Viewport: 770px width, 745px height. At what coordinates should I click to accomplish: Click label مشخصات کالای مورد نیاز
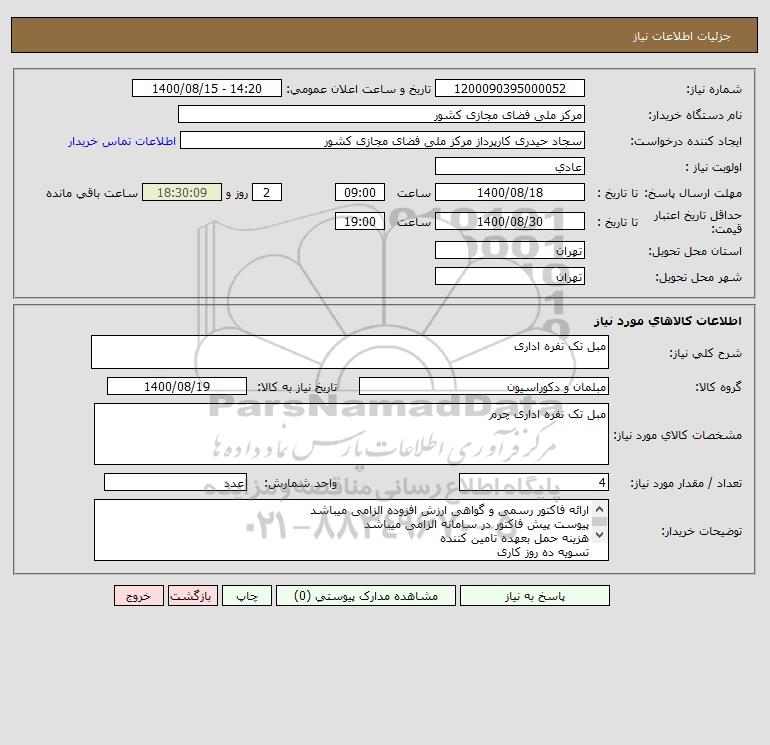pyautogui.click(x=678, y=435)
